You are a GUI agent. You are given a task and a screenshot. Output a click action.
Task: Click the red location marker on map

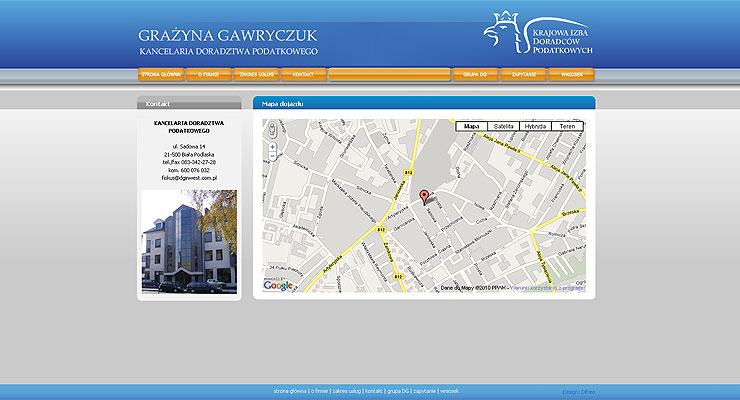point(423,196)
